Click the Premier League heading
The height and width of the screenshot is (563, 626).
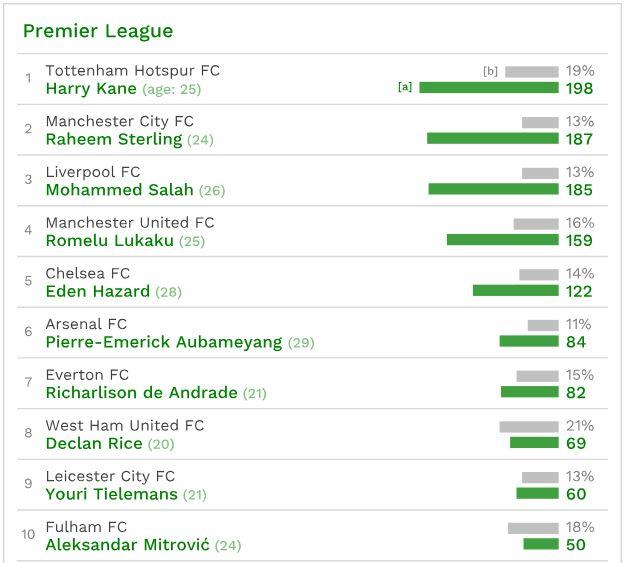(x=98, y=31)
